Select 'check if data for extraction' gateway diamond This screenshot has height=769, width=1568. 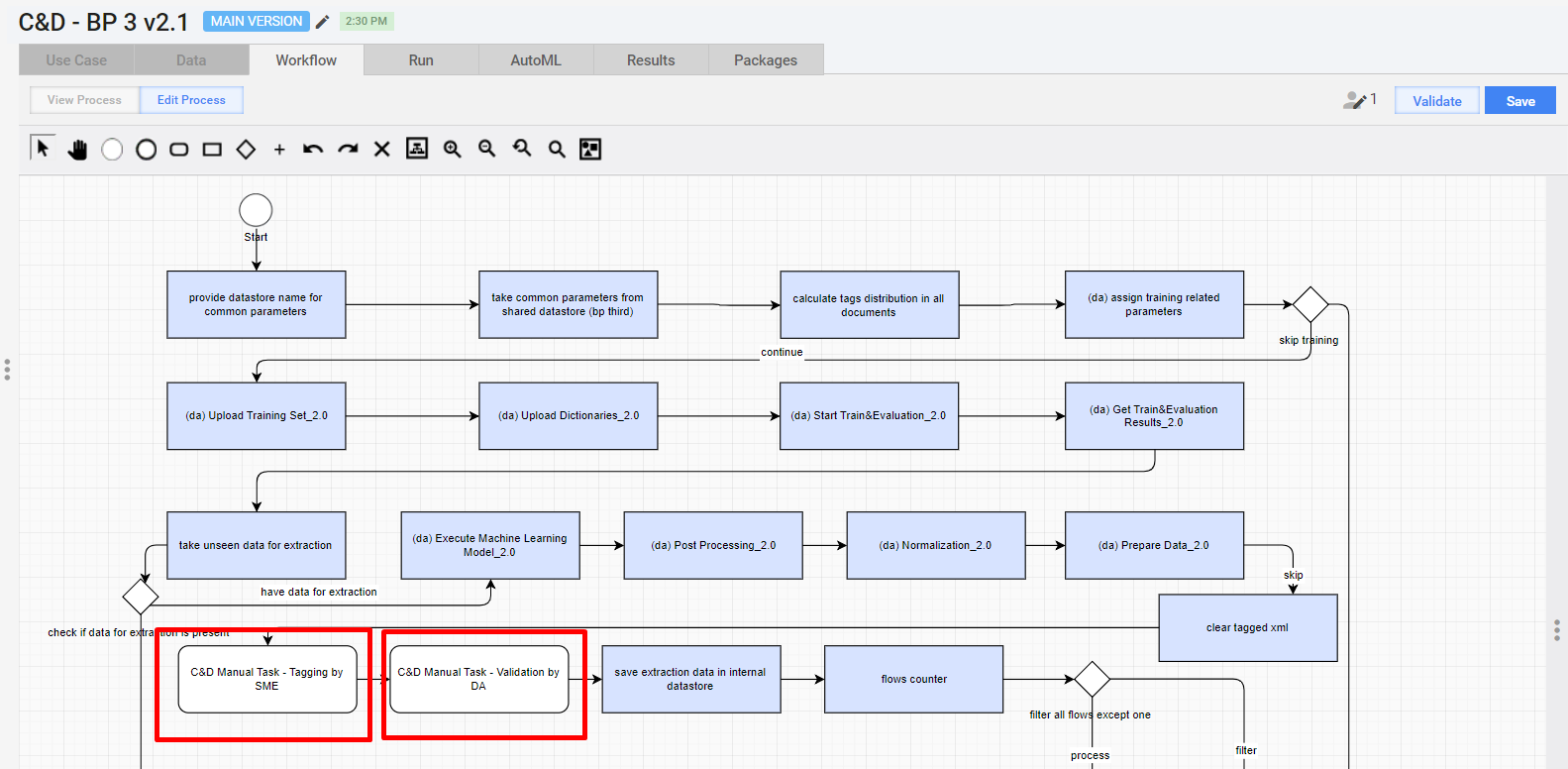(x=141, y=597)
